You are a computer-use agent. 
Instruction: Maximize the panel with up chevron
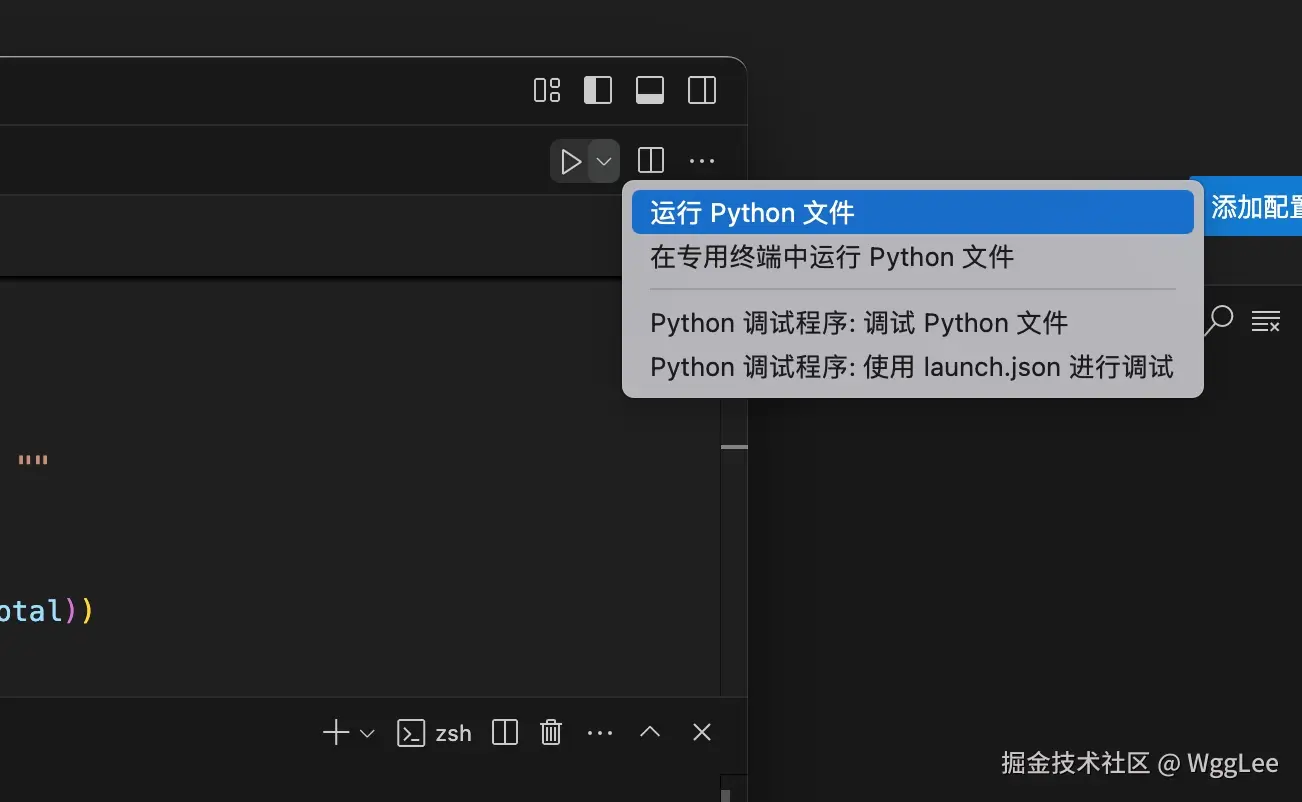(650, 732)
